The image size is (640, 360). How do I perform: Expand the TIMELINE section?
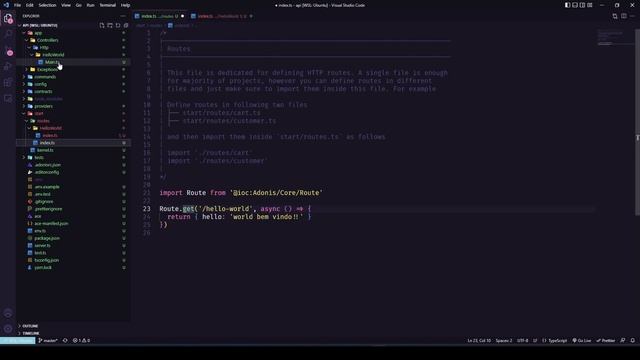31,333
